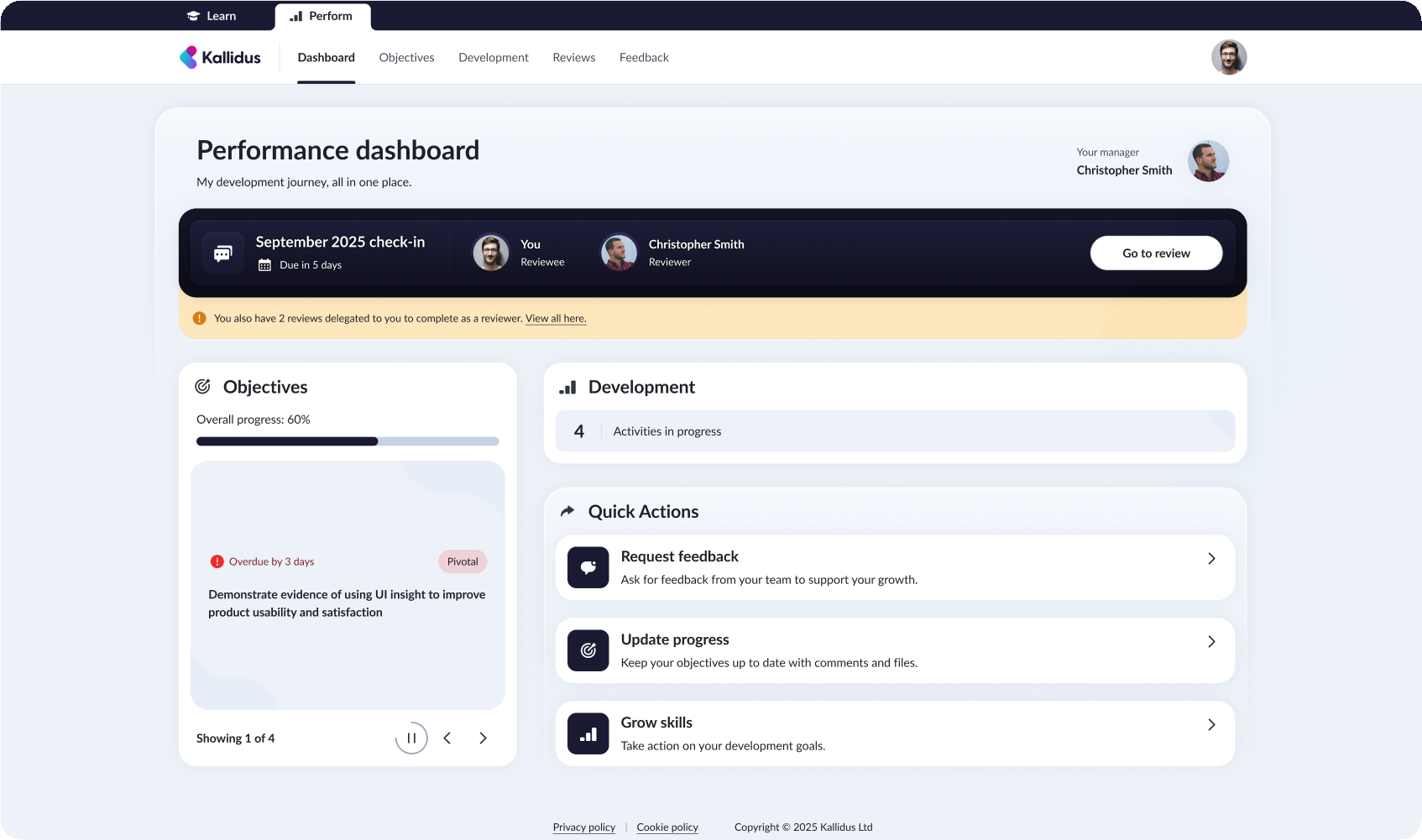1422x840 pixels.
Task: Show the previous objective card
Action: (x=447, y=738)
